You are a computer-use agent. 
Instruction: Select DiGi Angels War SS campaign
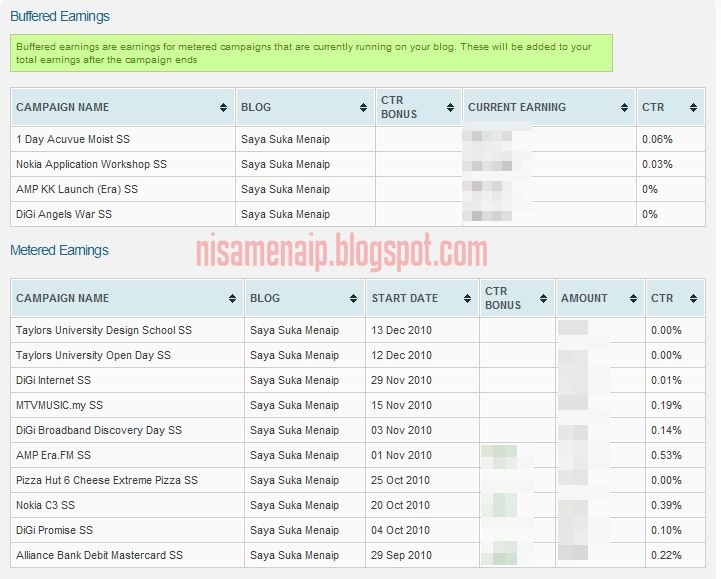click(64, 214)
